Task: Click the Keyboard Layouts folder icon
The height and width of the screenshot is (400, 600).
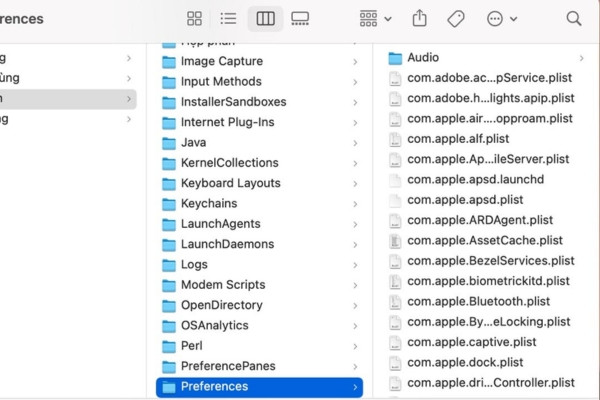Action: click(169, 184)
